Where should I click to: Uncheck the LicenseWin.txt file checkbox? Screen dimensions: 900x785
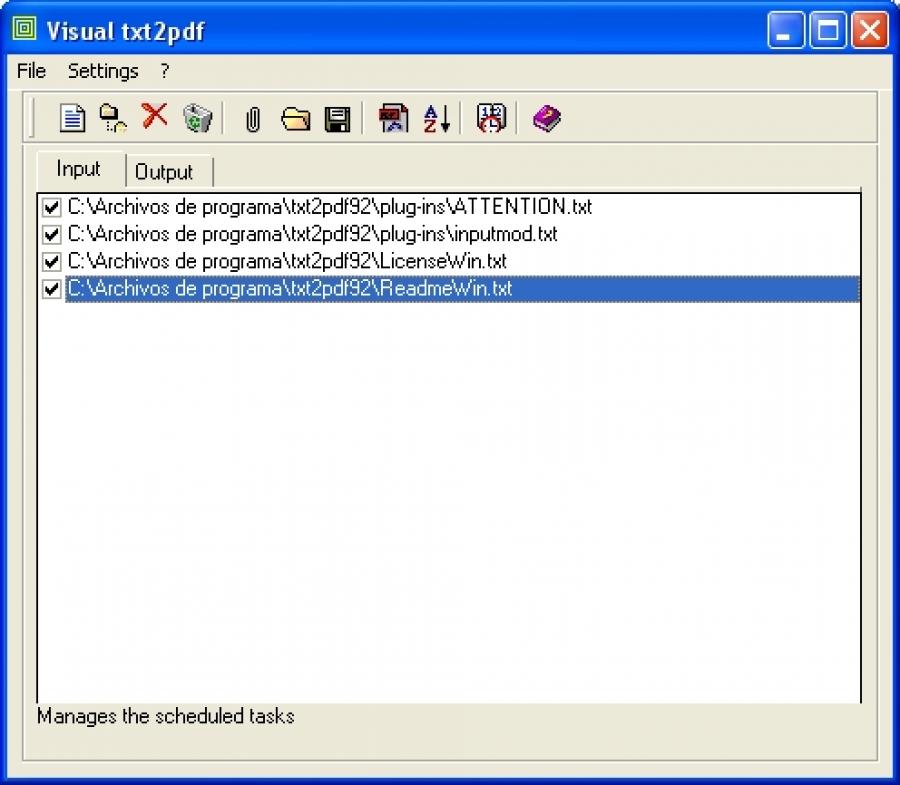(x=51, y=262)
